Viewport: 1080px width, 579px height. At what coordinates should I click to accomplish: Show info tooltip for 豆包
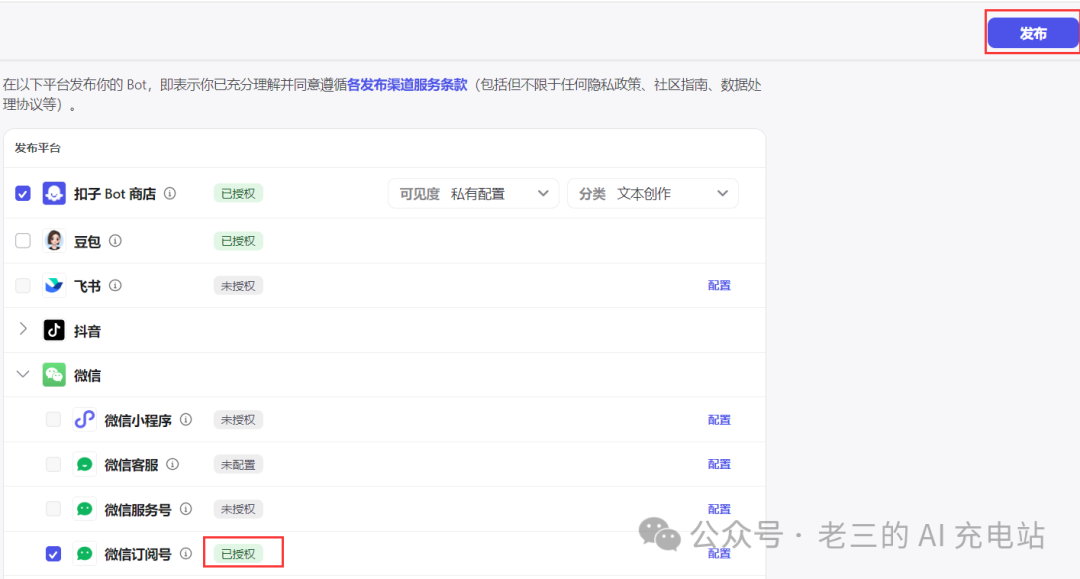pyautogui.click(x=116, y=240)
